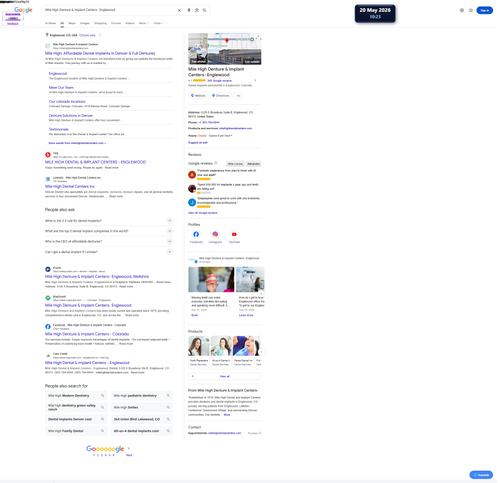Click search icon beside Mile High Smiles
Screen dimensions: 500x483
tap(168, 407)
